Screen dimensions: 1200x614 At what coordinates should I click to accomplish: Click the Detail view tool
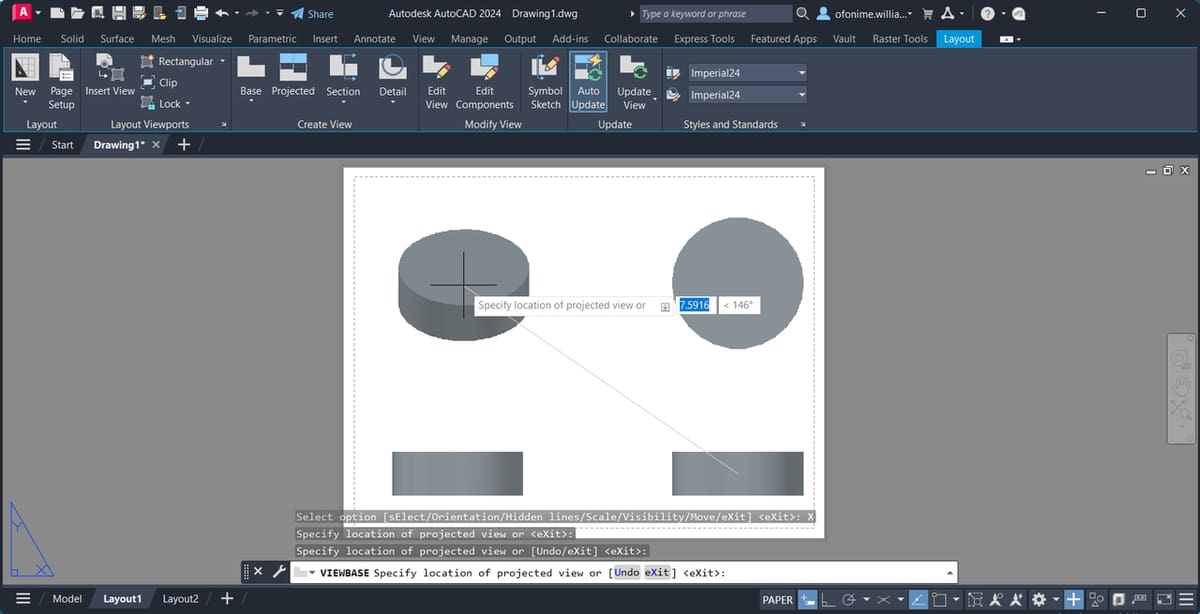pyautogui.click(x=393, y=77)
